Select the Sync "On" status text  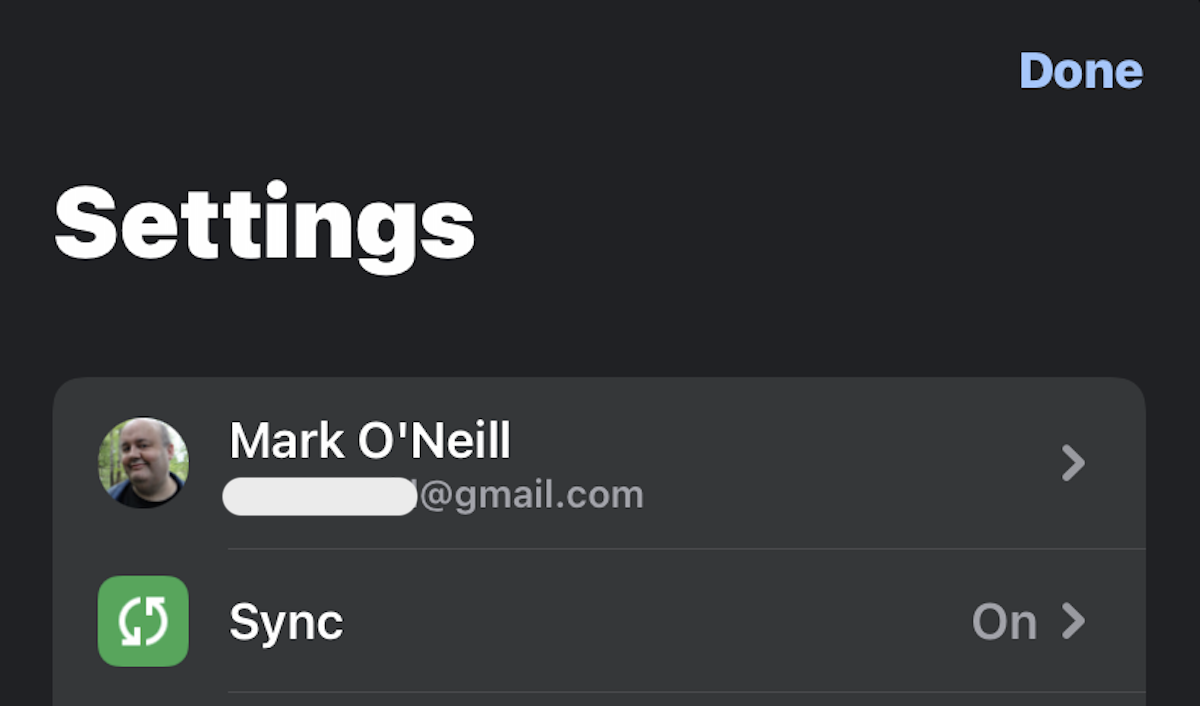1004,622
